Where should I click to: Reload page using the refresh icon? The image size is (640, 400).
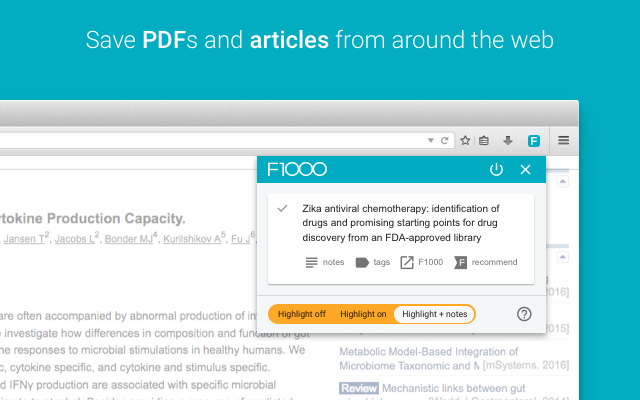[x=444, y=141]
